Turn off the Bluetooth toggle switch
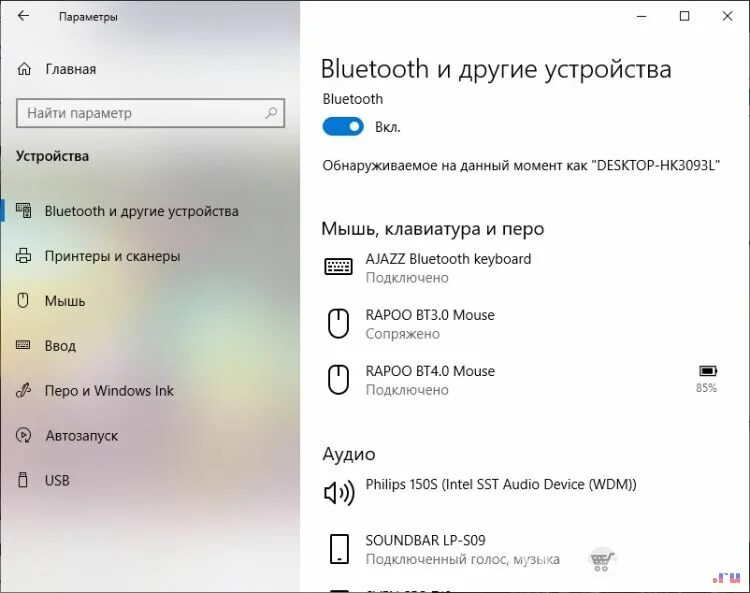 click(x=343, y=127)
